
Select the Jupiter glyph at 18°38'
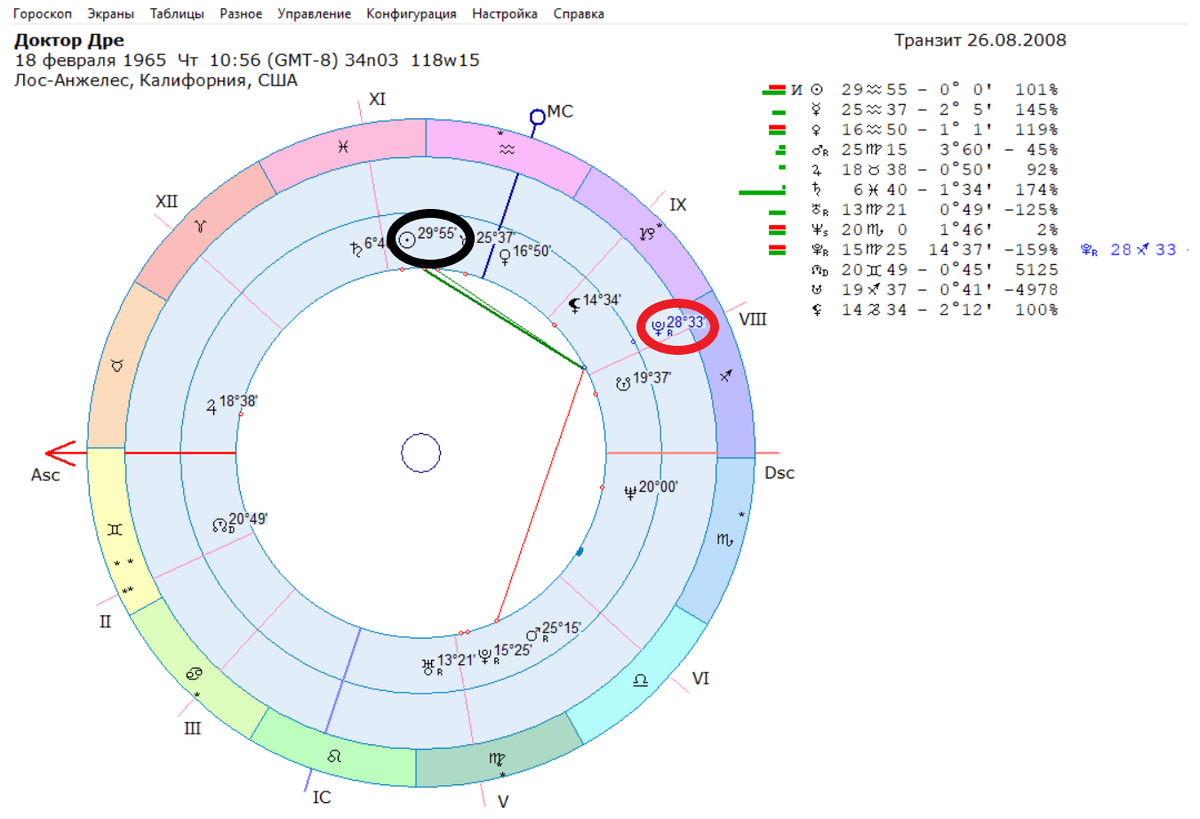point(211,406)
